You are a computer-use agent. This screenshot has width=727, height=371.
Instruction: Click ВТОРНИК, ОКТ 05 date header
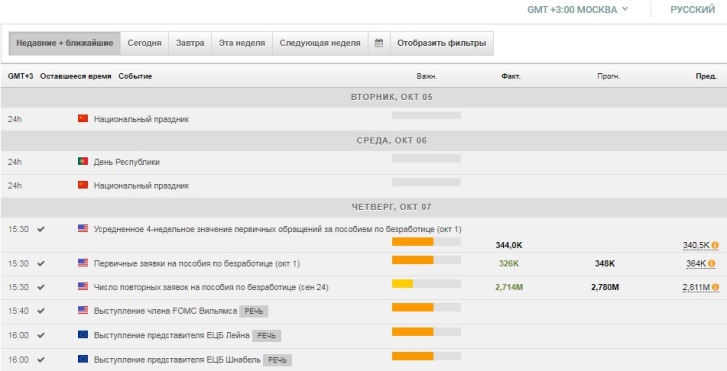click(x=392, y=97)
